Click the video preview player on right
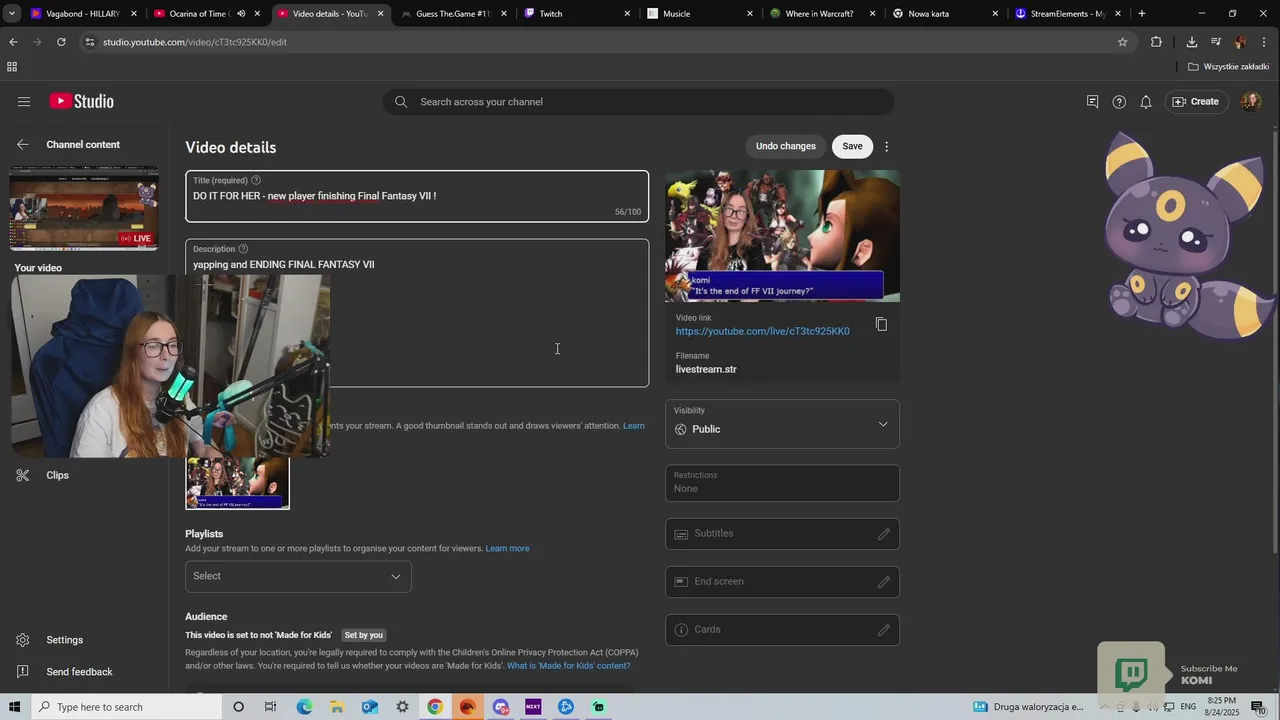Viewport: 1280px width, 720px height. pyautogui.click(x=782, y=236)
